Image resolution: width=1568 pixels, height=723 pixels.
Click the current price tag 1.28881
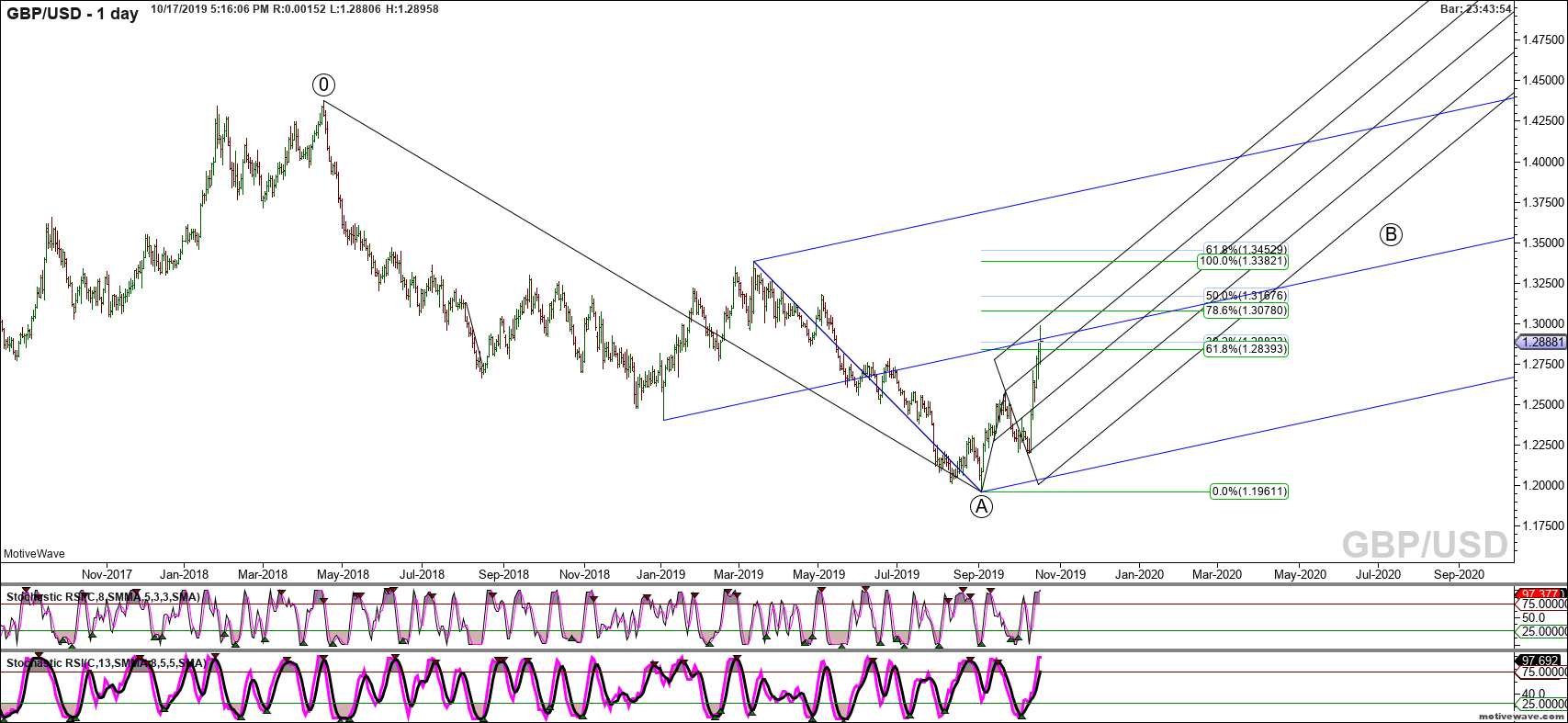(1541, 342)
